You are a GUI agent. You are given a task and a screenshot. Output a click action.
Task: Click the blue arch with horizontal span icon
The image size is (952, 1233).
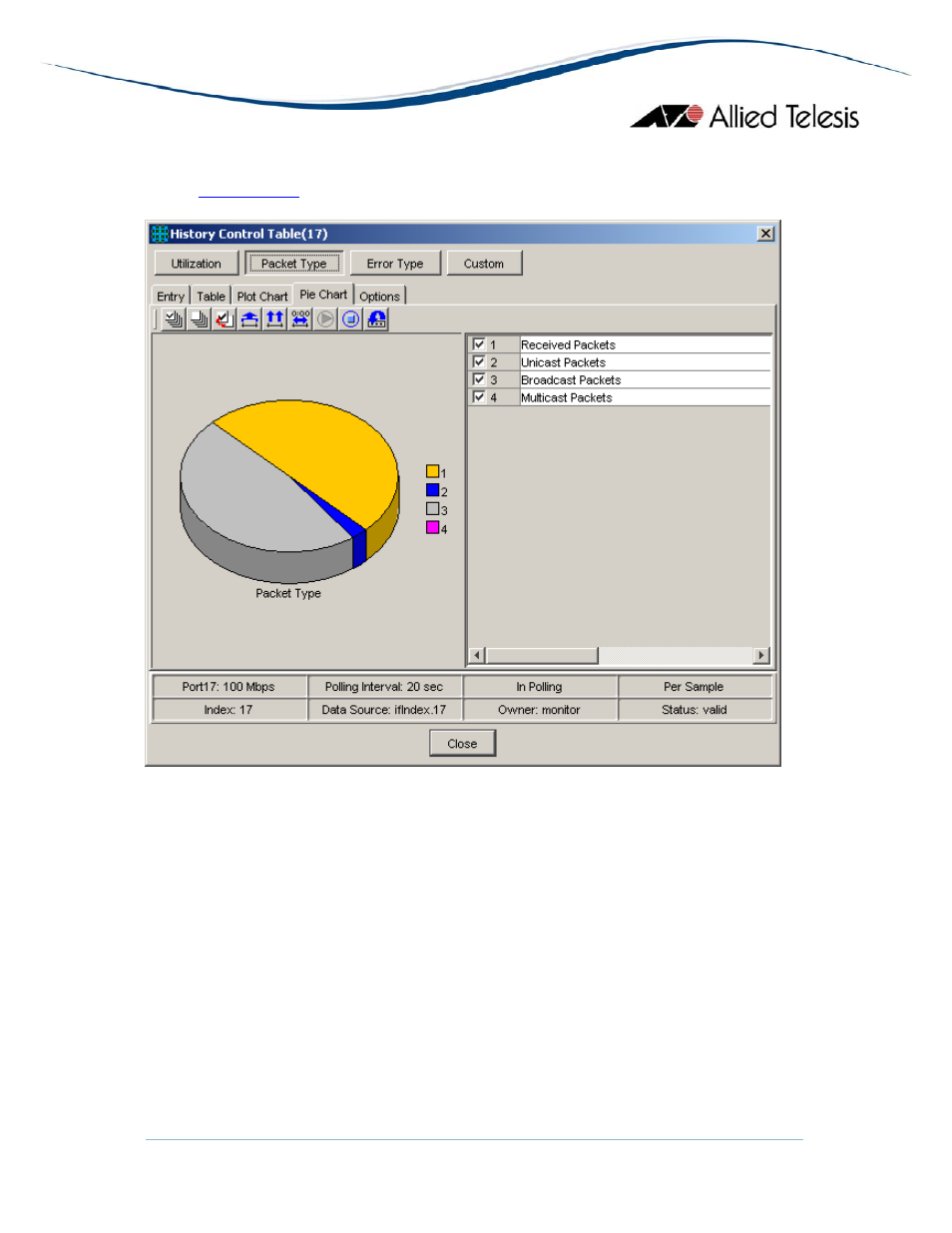point(249,319)
